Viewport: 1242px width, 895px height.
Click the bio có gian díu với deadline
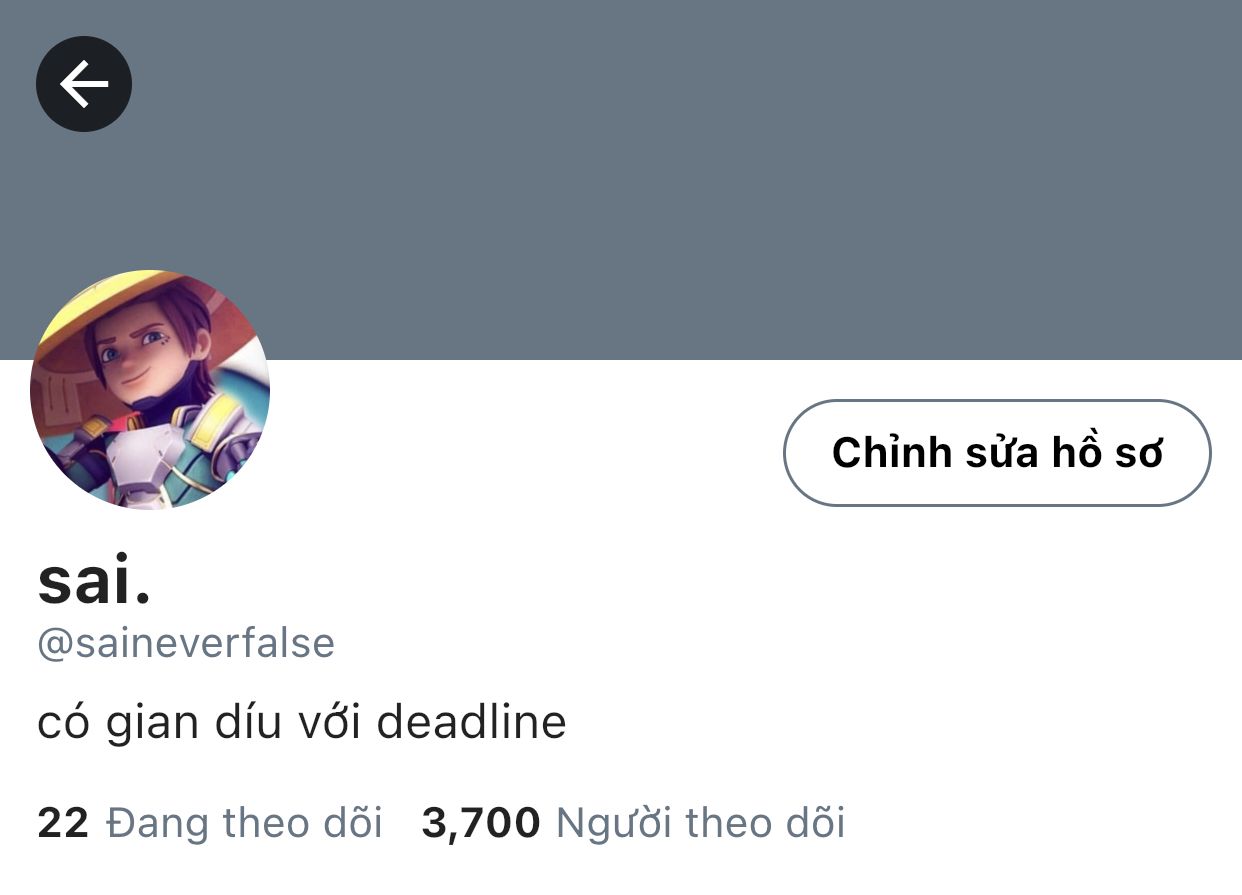[302, 722]
